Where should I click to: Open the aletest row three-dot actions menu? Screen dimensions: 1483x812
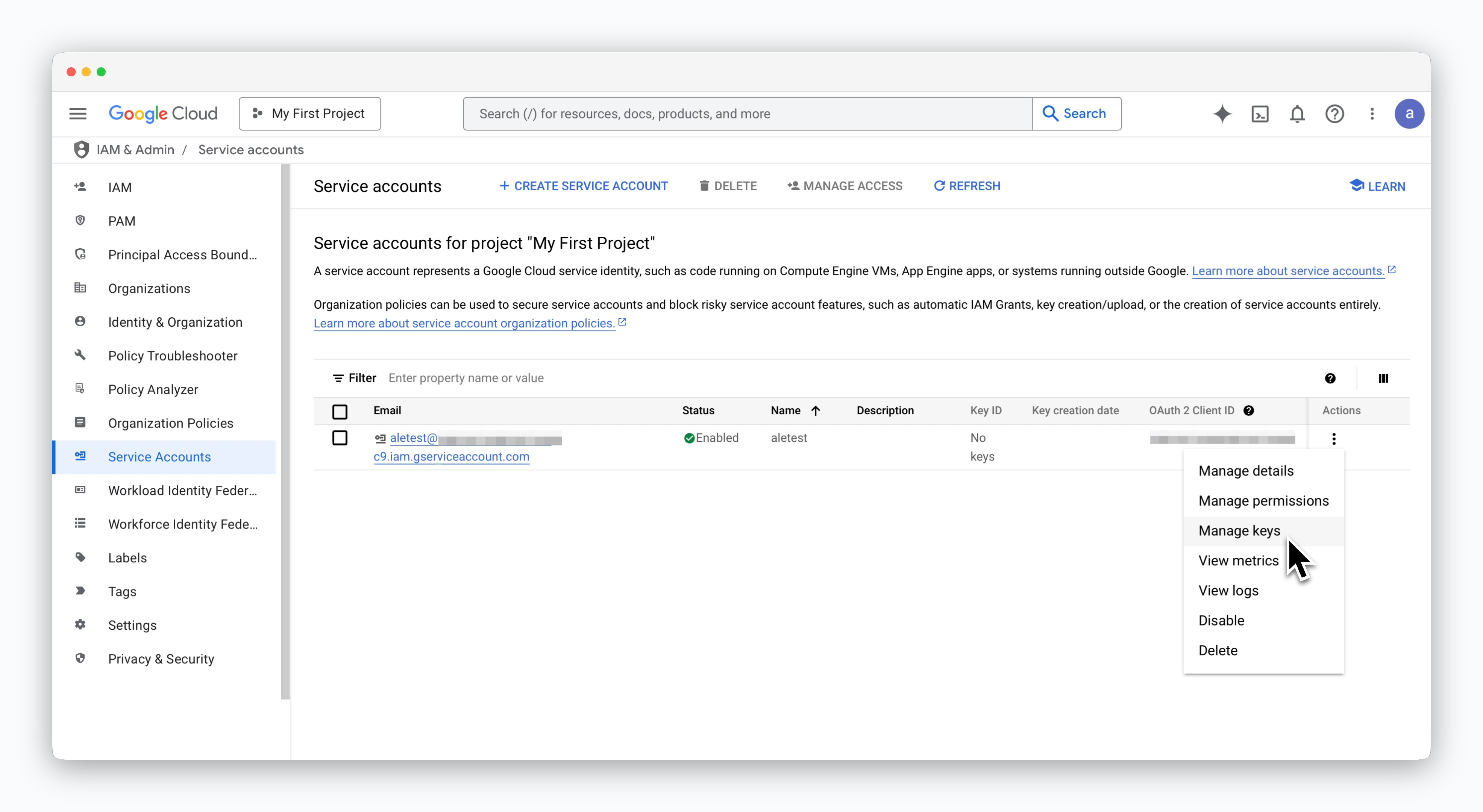tap(1333, 438)
